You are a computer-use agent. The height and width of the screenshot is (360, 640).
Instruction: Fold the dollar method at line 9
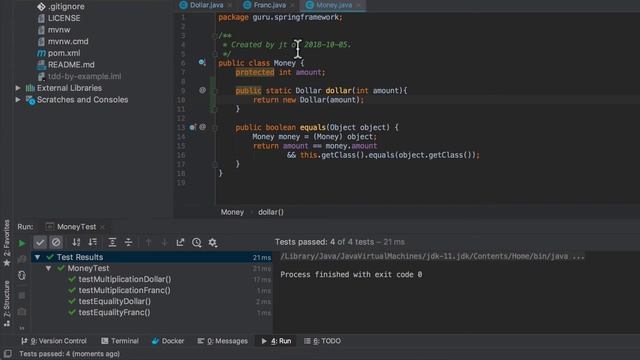215,91
